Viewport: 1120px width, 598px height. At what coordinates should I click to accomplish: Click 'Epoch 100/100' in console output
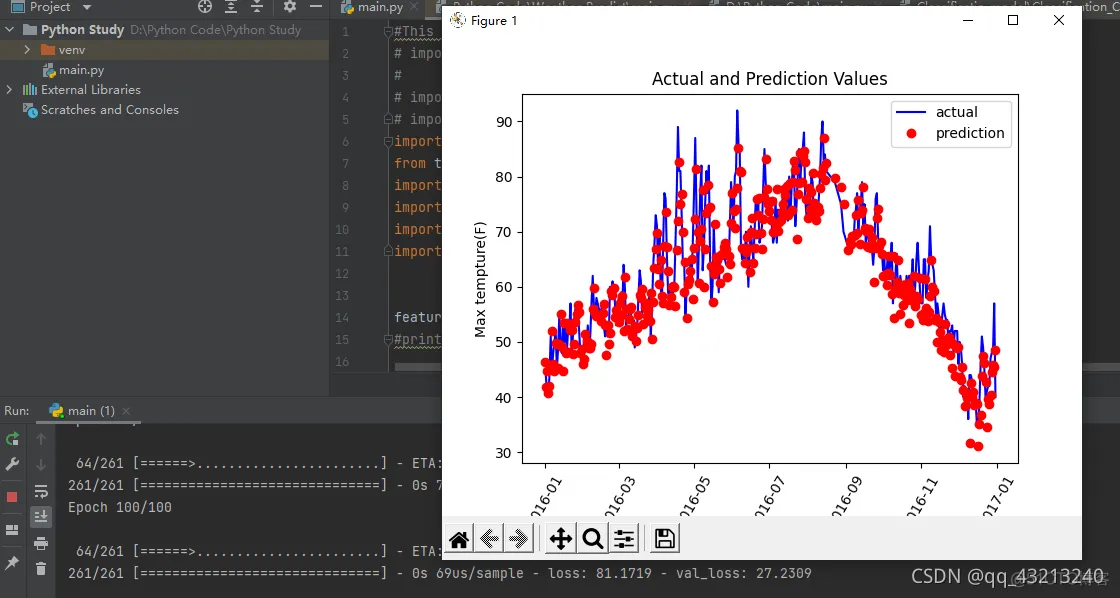point(119,507)
